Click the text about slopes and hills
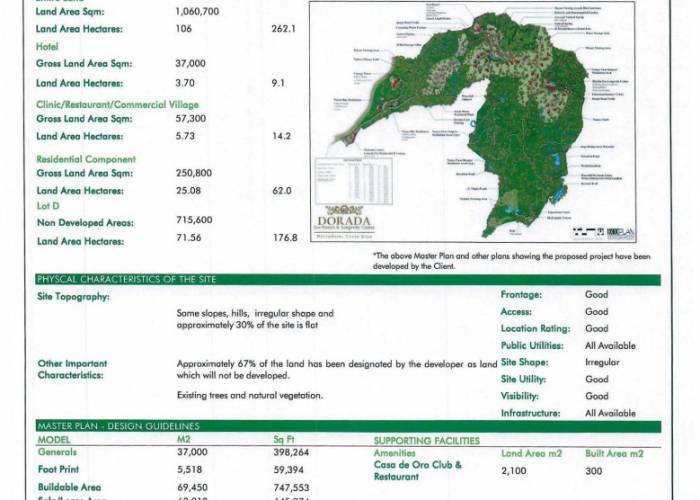 tap(255, 319)
